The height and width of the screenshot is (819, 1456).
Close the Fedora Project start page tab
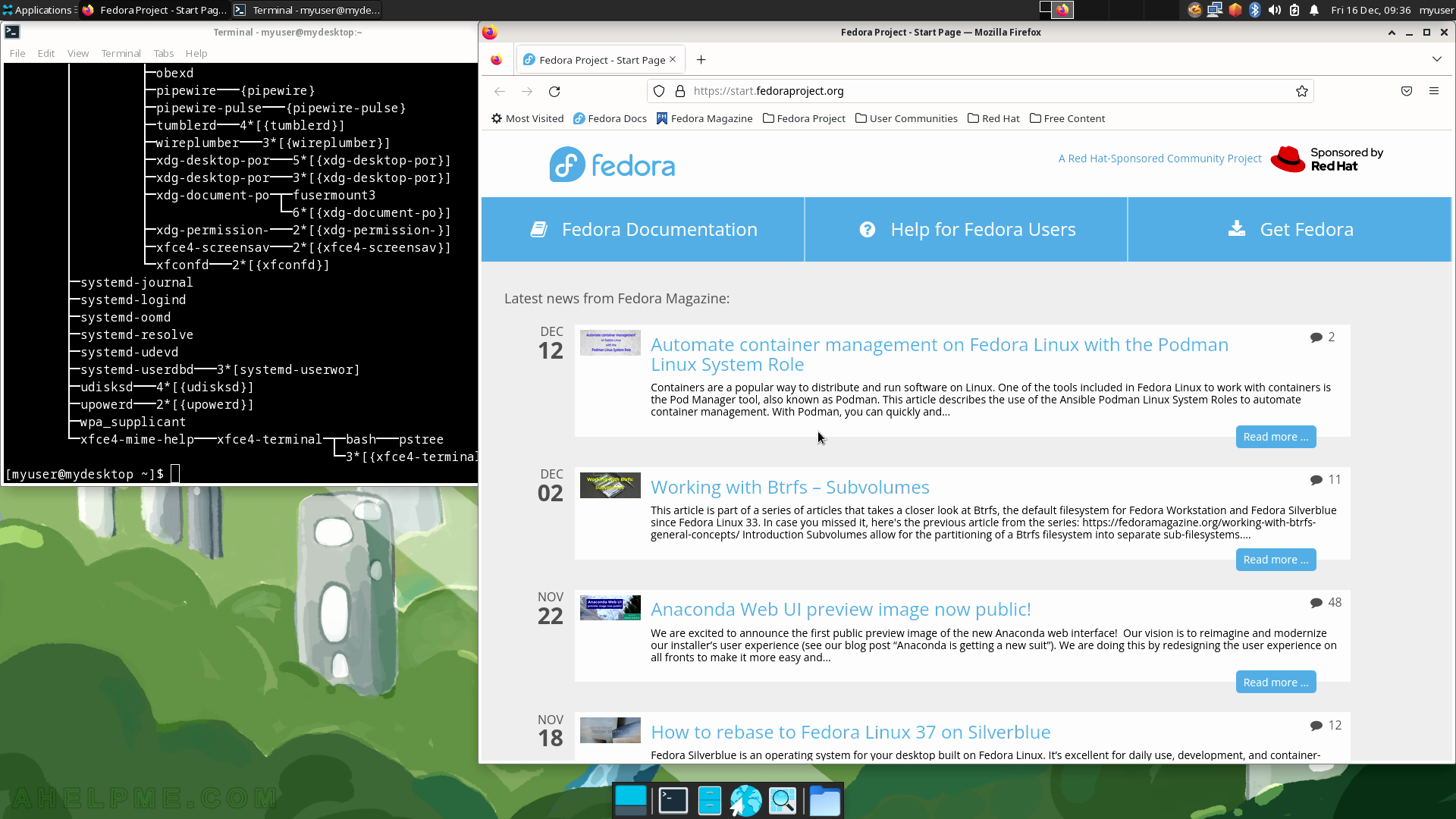(x=673, y=59)
